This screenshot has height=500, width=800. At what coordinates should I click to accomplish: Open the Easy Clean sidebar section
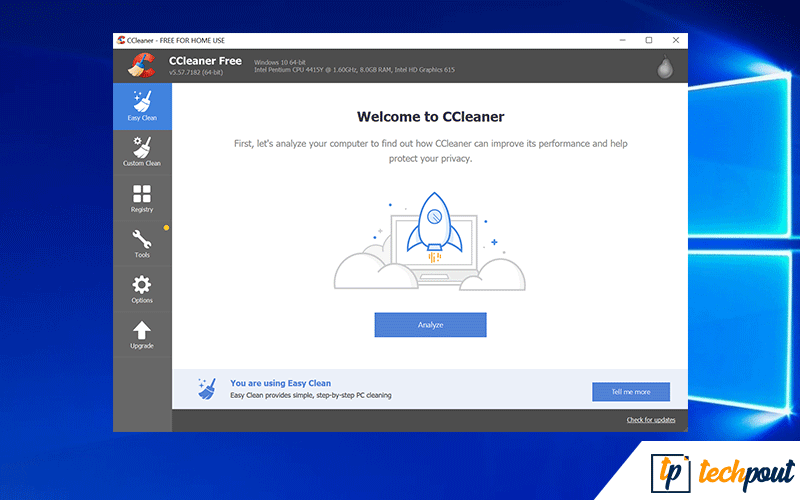coord(142,105)
